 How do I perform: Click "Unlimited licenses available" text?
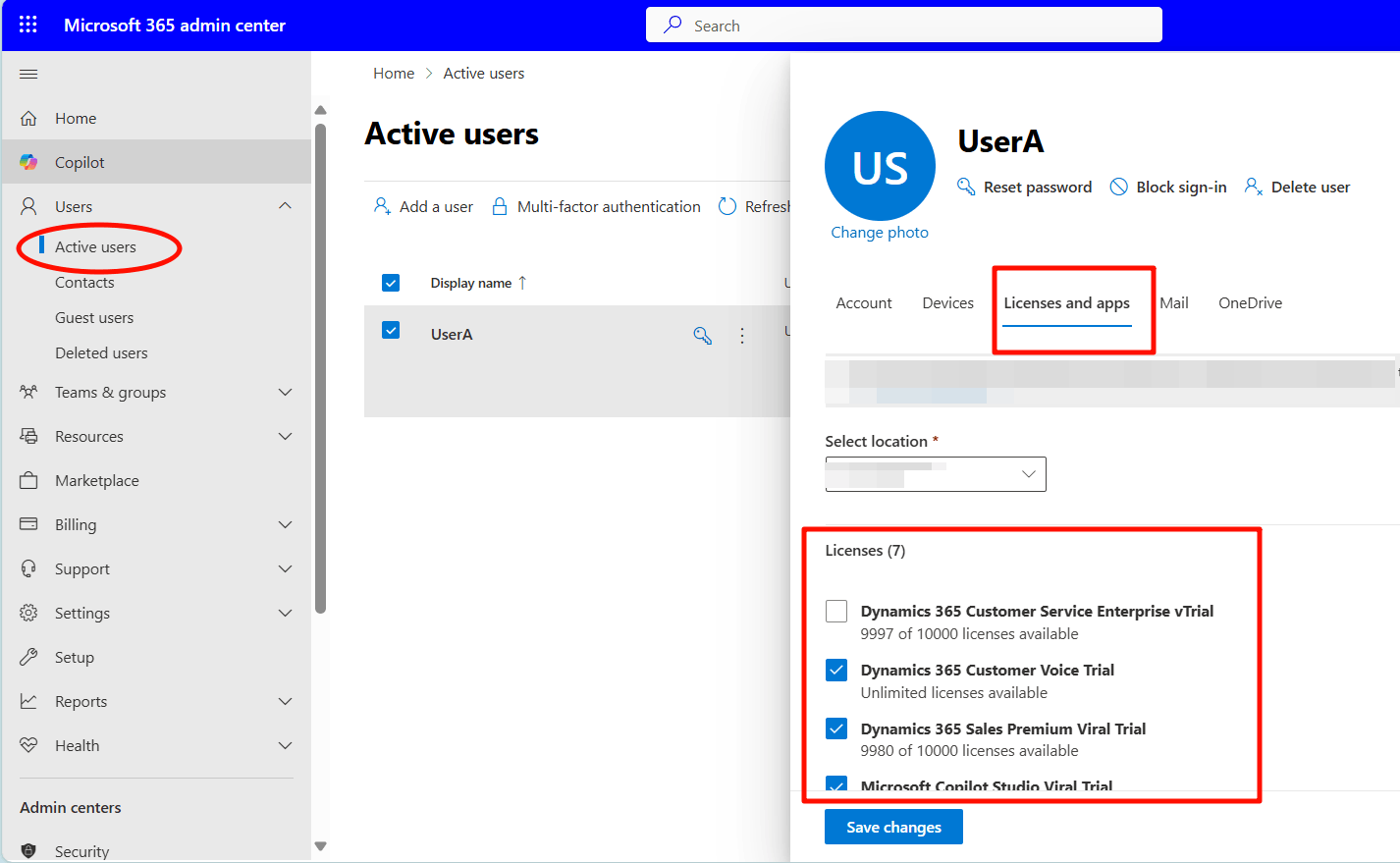(954, 693)
